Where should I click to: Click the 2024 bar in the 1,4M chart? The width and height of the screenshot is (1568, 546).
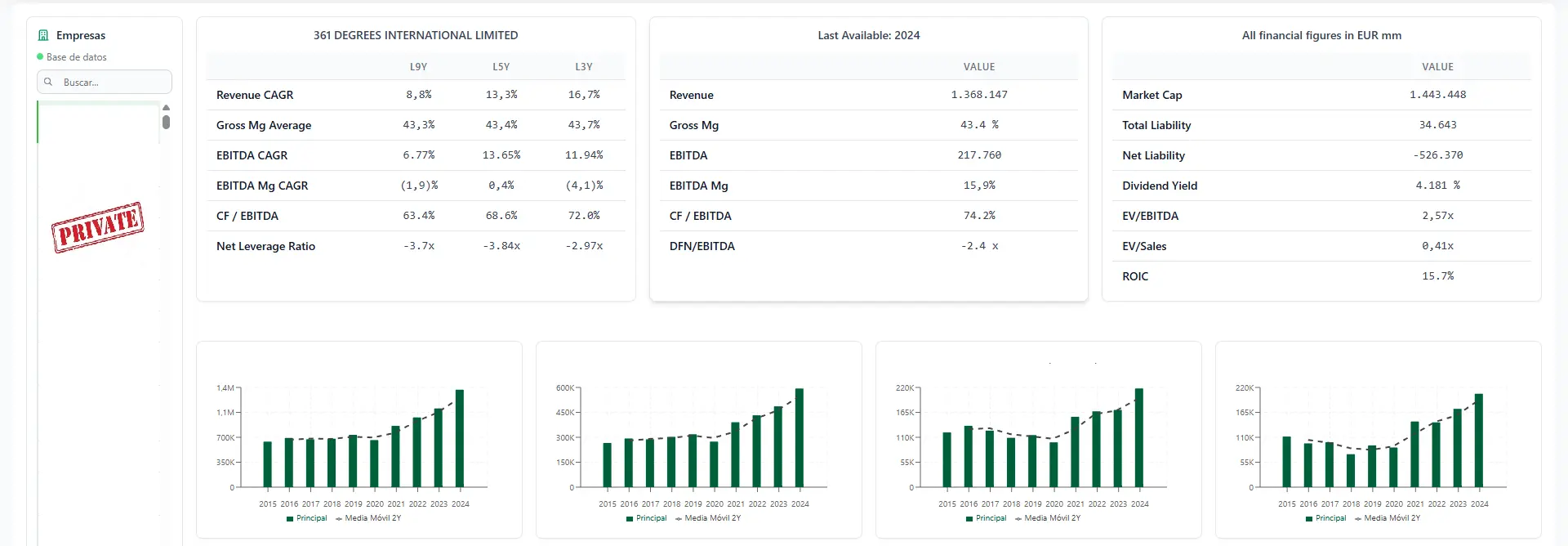tap(460, 438)
